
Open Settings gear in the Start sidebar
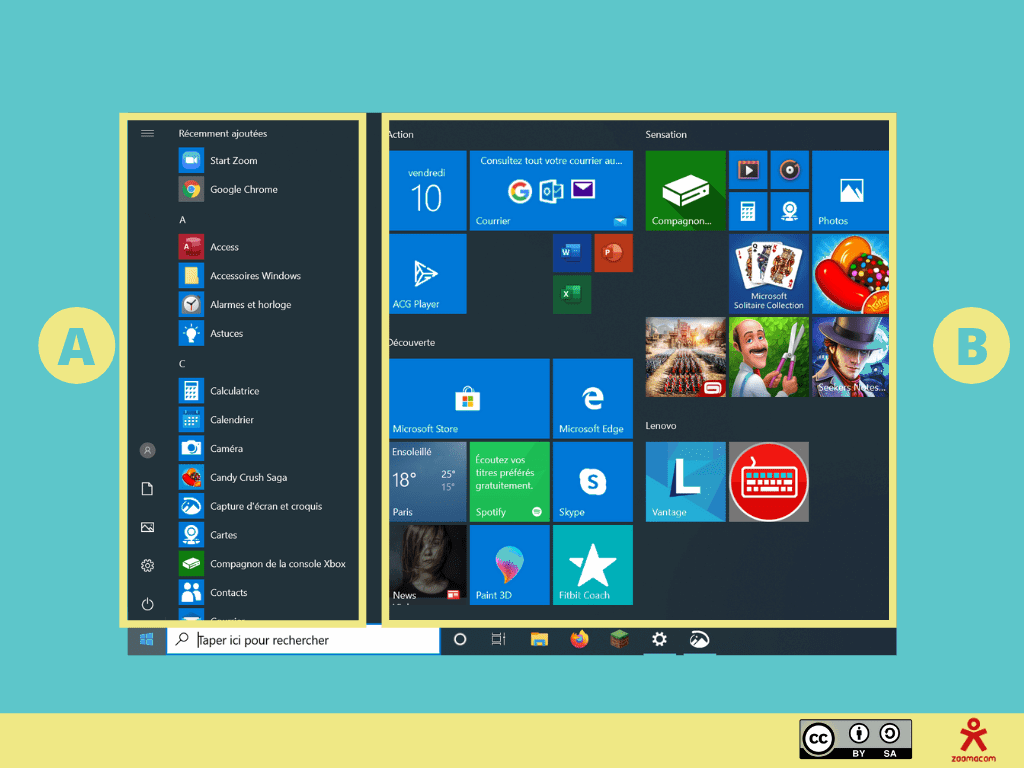click(x=148, y=566)
